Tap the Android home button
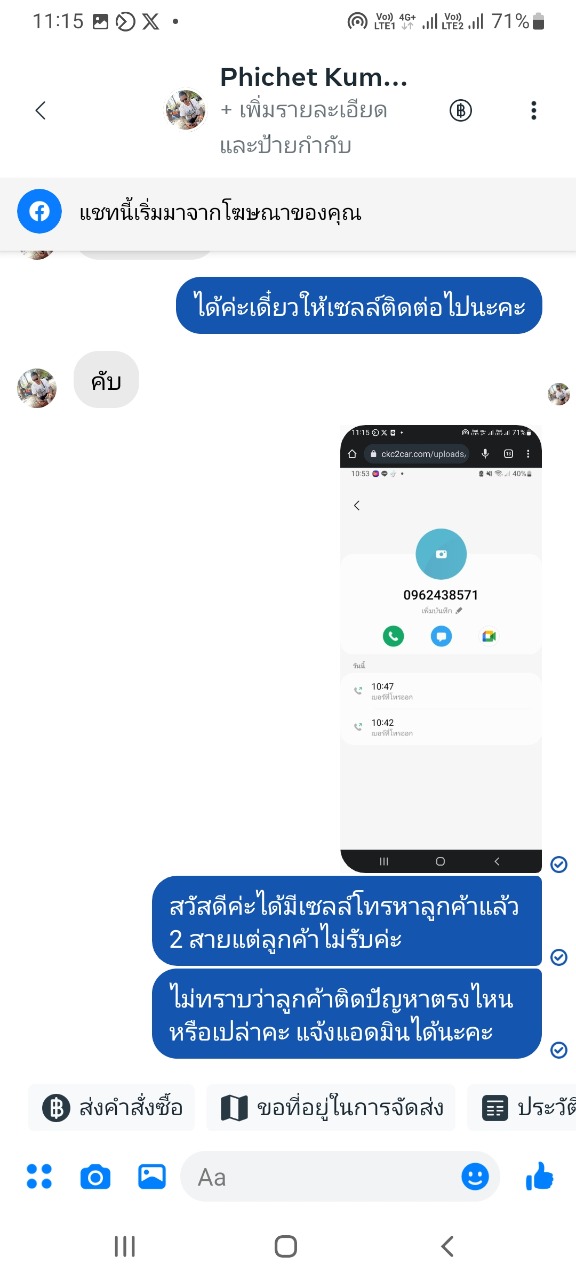 click(286, 1246)
